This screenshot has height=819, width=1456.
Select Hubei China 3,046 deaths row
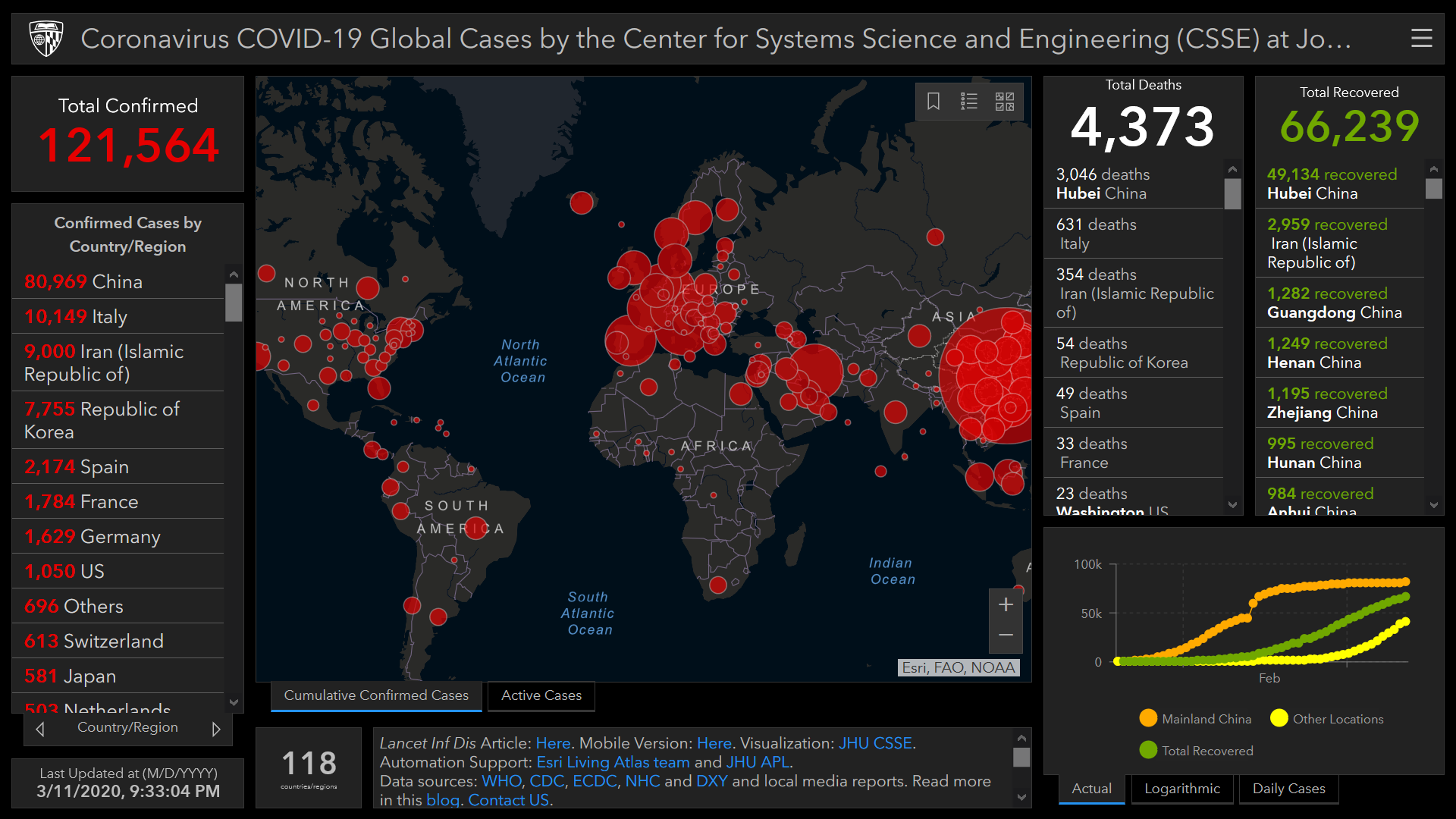1134,184
